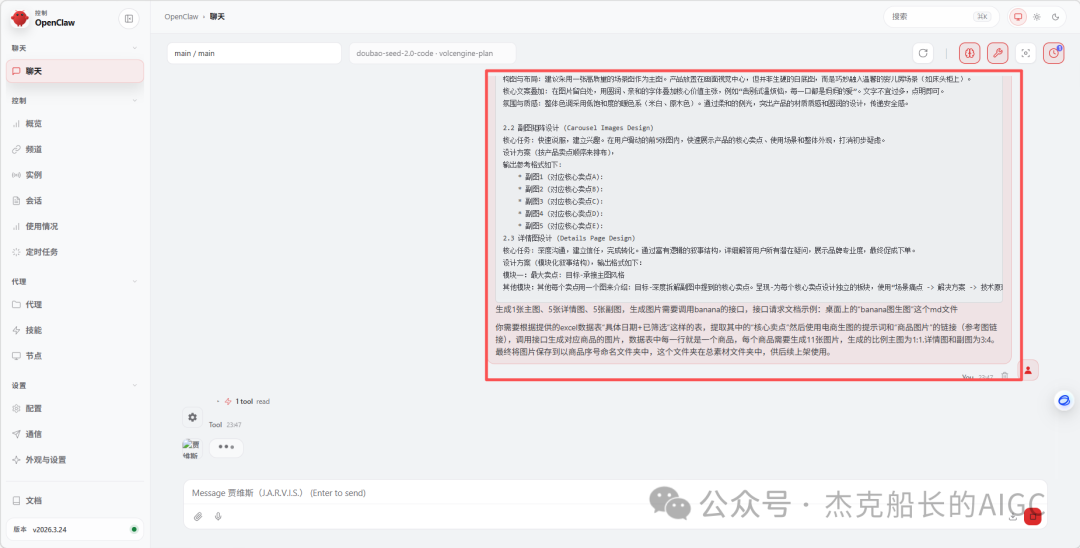The image size is (1080, 548).
Task: Open 技能 skills page
Action: click(x=75, y=330)
